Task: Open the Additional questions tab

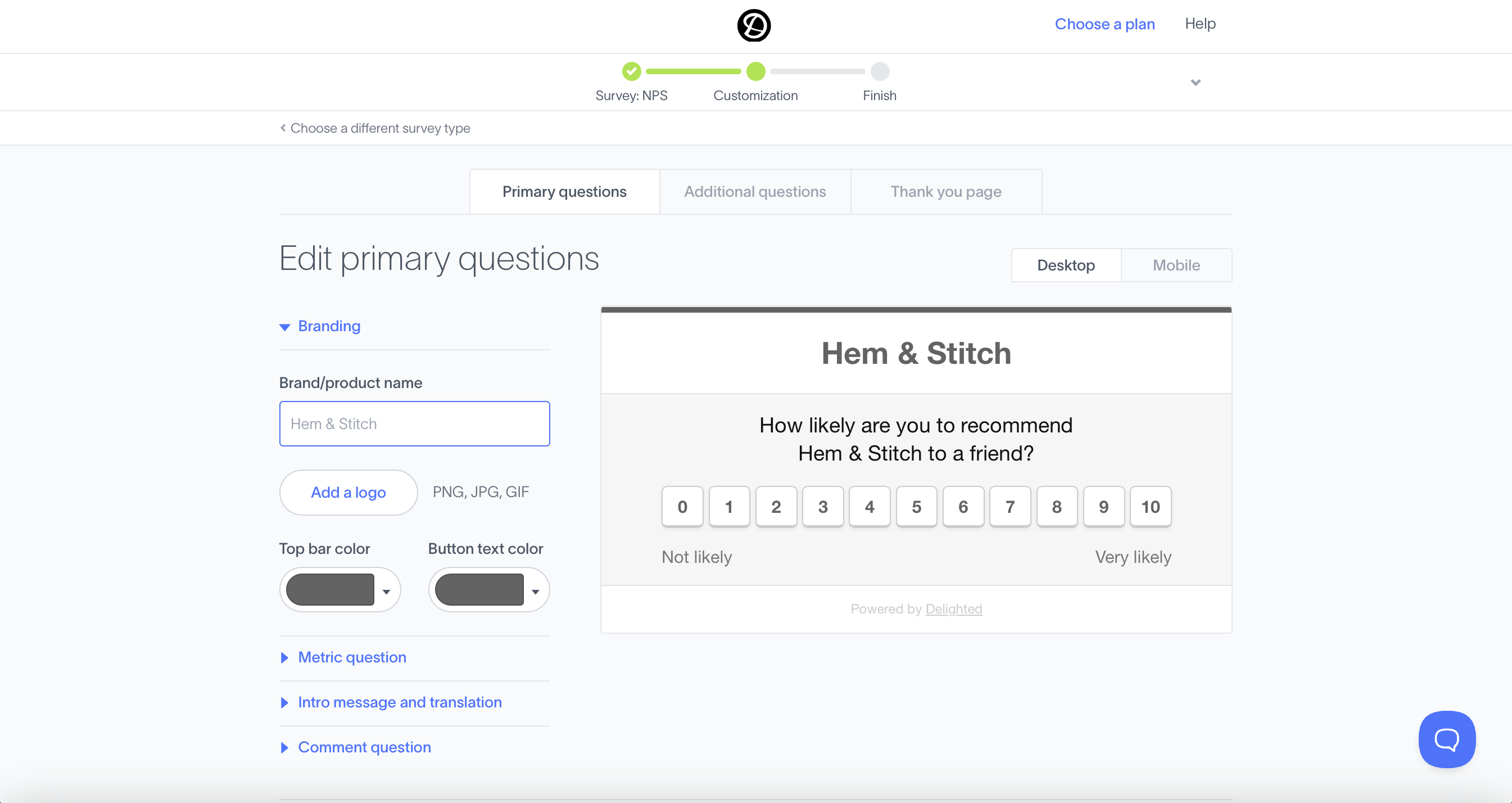Action: click(x=755, y=192)
